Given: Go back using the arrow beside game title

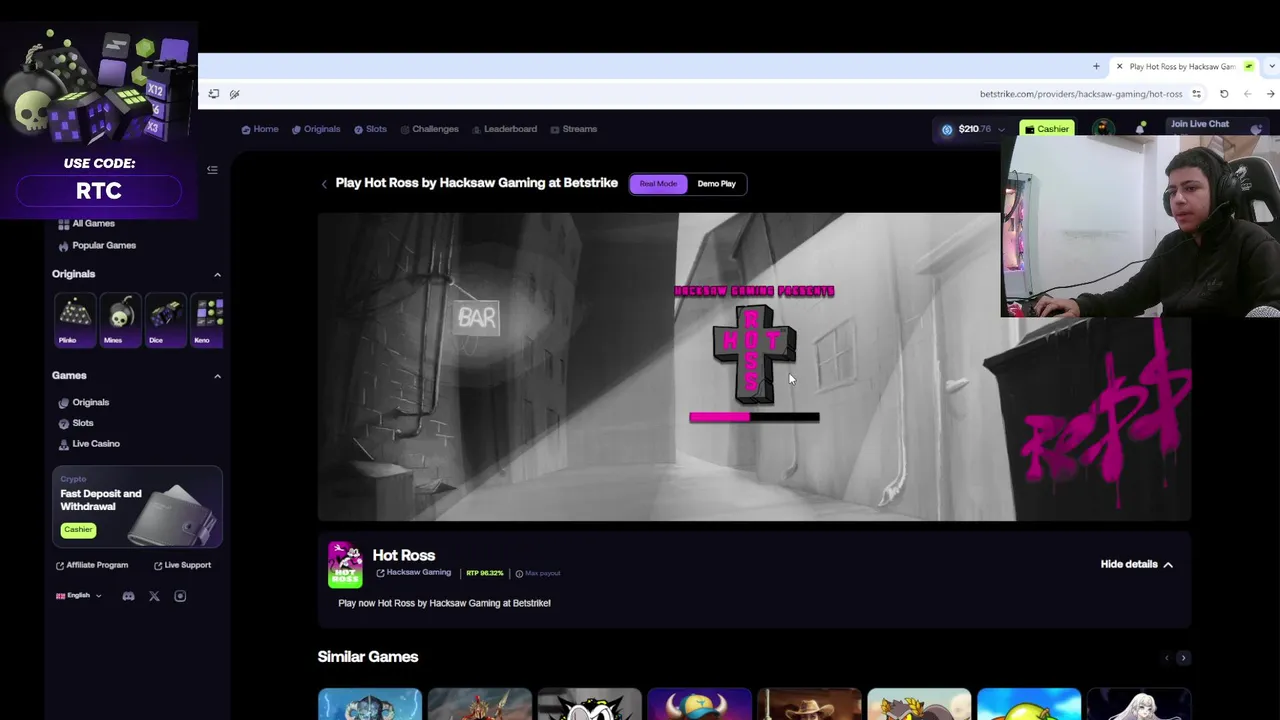Looking at the screenshot, I should click(x=324, y=184).
